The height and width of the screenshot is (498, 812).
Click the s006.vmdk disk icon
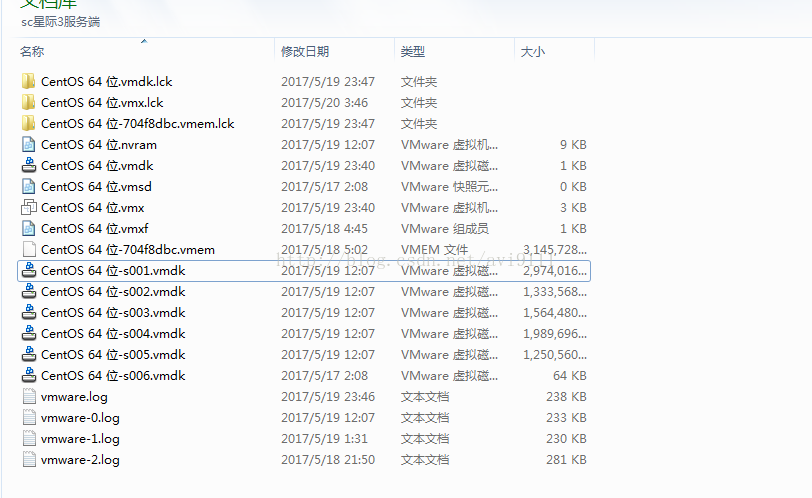pos(28,375)
